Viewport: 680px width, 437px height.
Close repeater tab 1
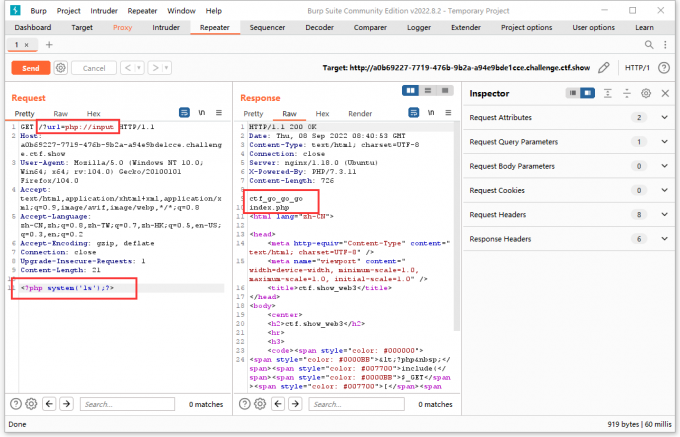coord(26,45)
